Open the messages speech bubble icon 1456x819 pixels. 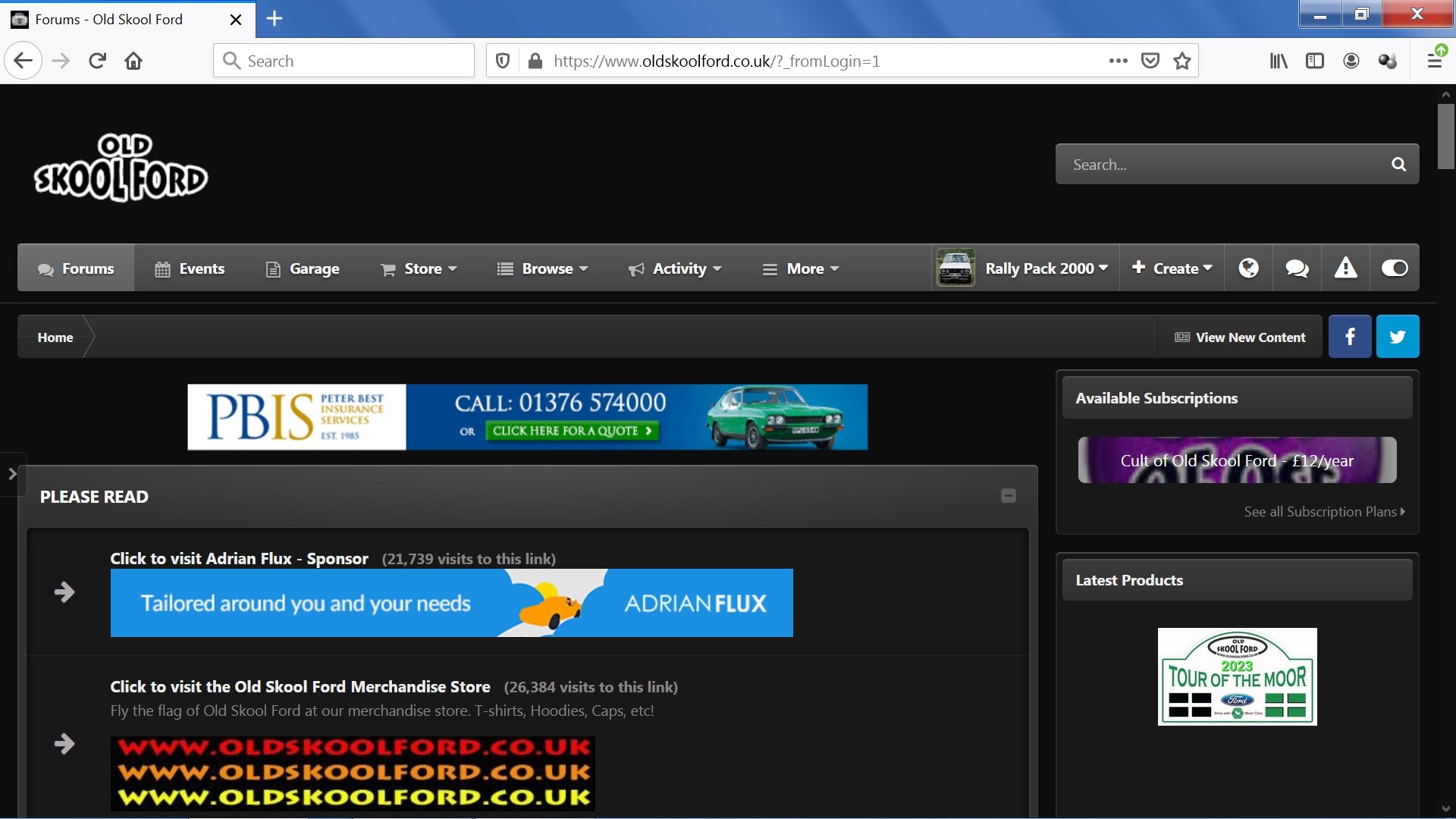tap(1297, 268)
